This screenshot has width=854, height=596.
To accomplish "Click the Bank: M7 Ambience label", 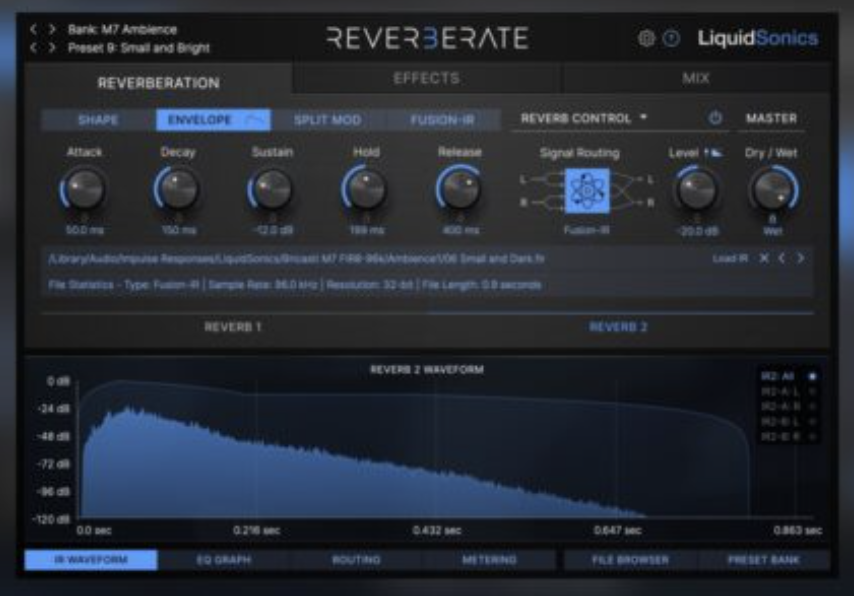I will click(x=122, y=29).
